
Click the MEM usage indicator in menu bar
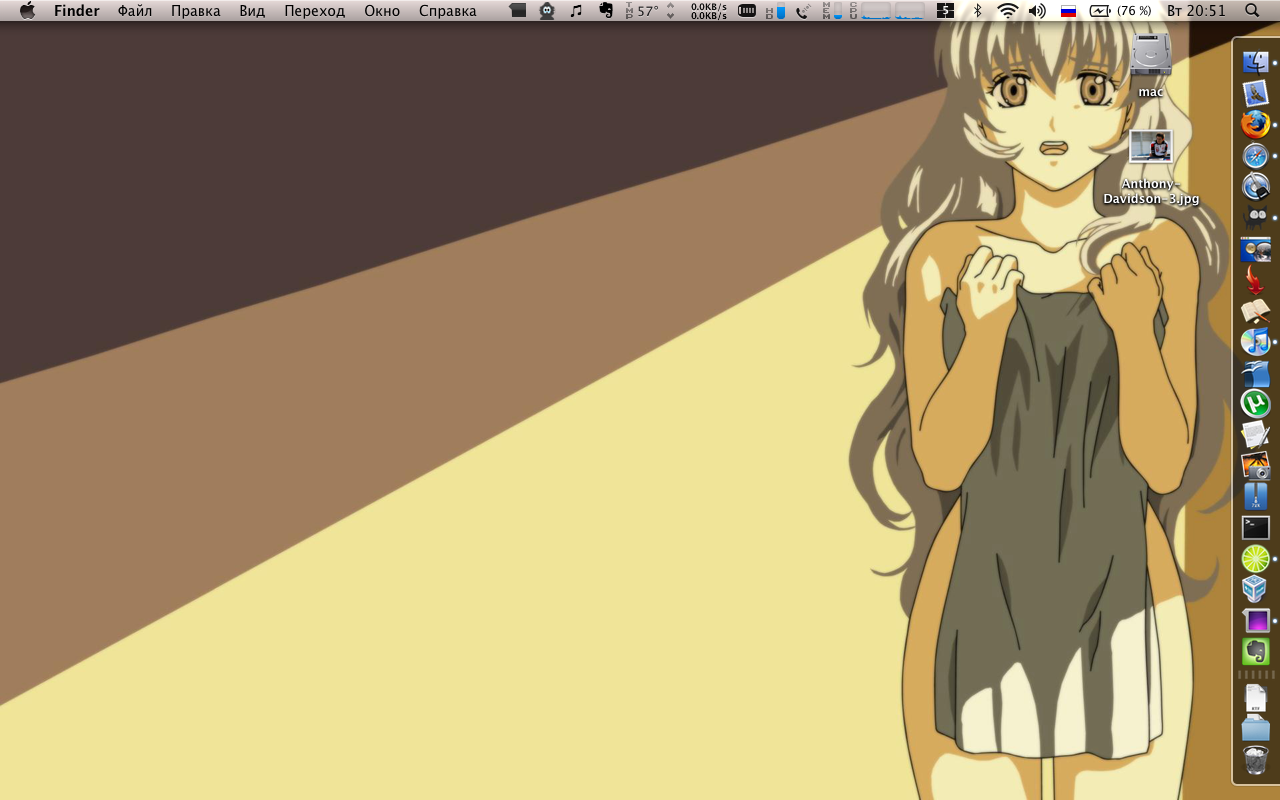(832, 11)
